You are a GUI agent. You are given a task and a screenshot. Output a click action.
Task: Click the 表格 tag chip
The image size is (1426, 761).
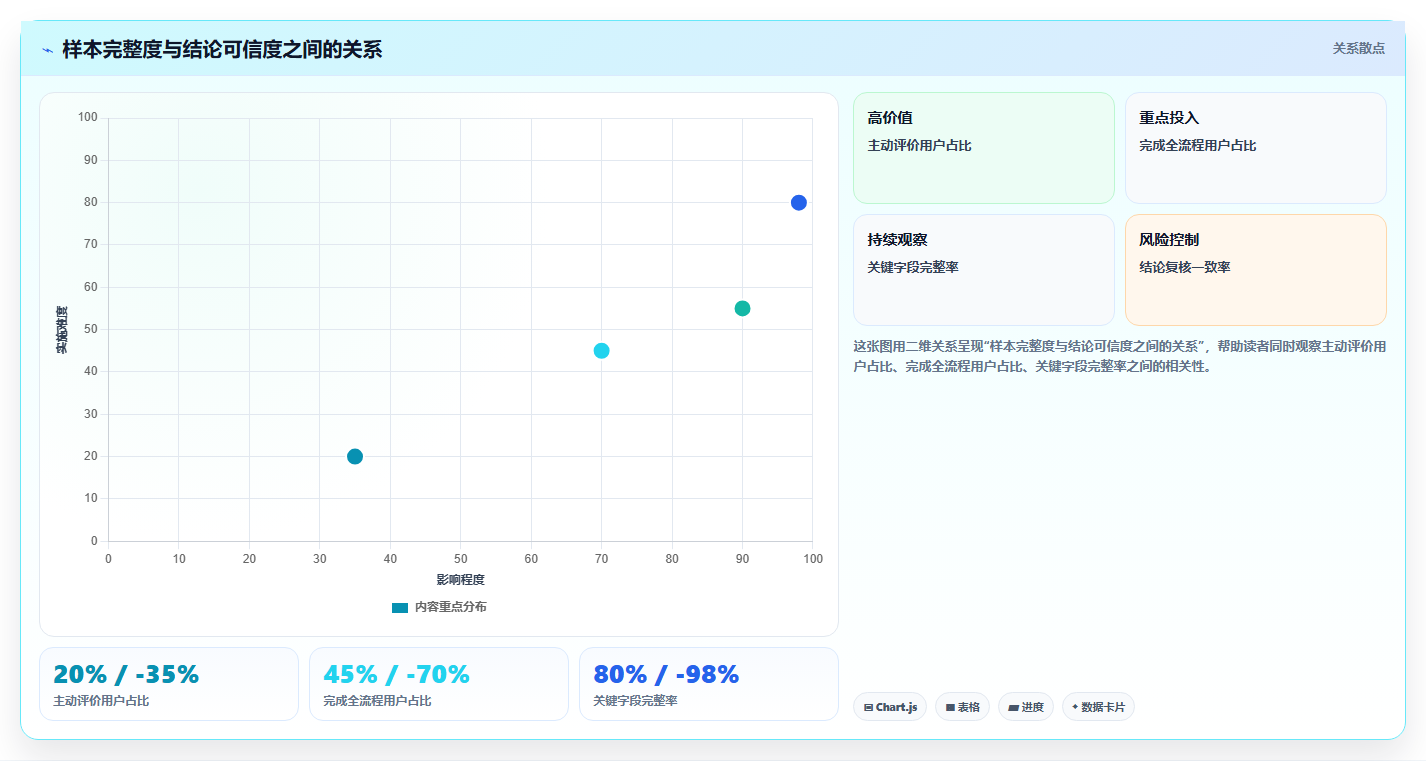[x=962, y=707]
